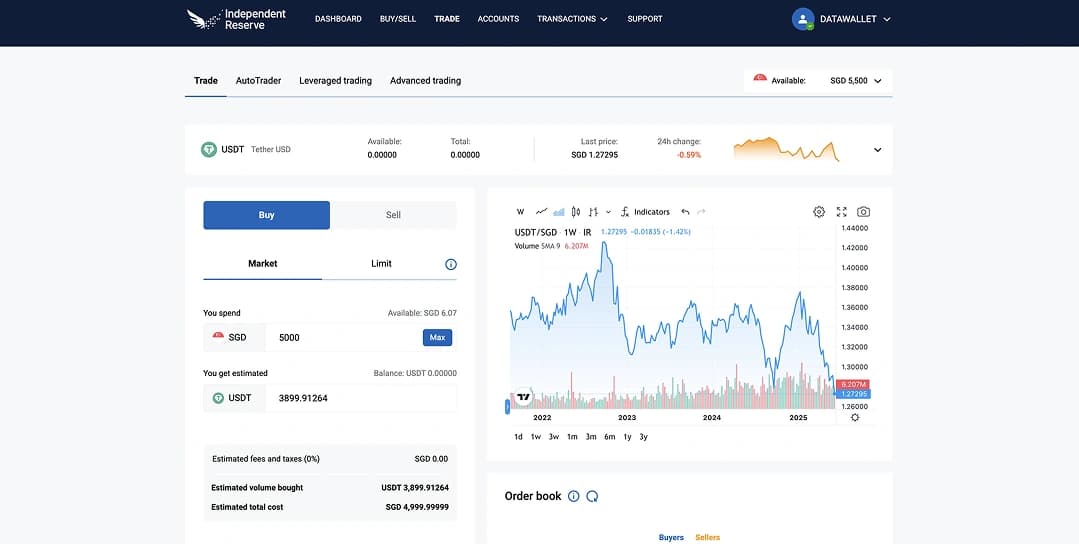Expand the USDT asset row chevron
The height and width of the screenshot is (544, 1079).
click(877, 150)
